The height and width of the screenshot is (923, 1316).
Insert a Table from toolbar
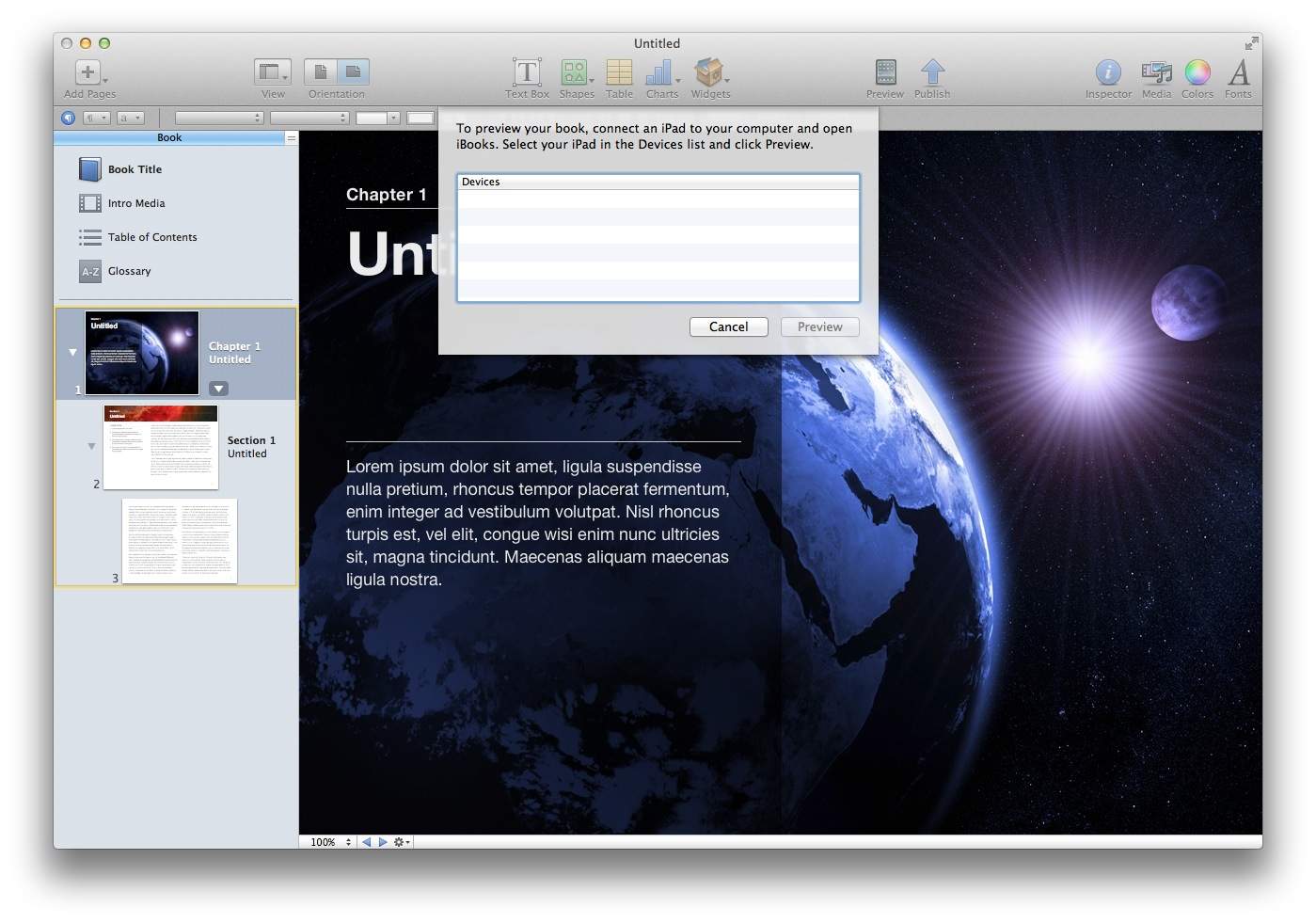pyautogui.click(x=619, y=72)
